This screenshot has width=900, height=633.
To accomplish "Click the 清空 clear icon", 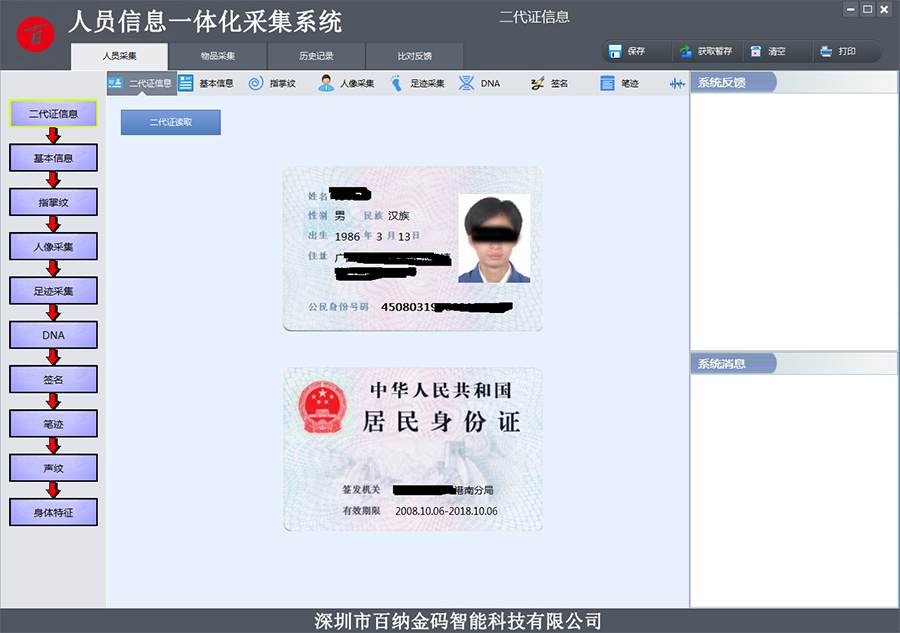I will 756,52.
